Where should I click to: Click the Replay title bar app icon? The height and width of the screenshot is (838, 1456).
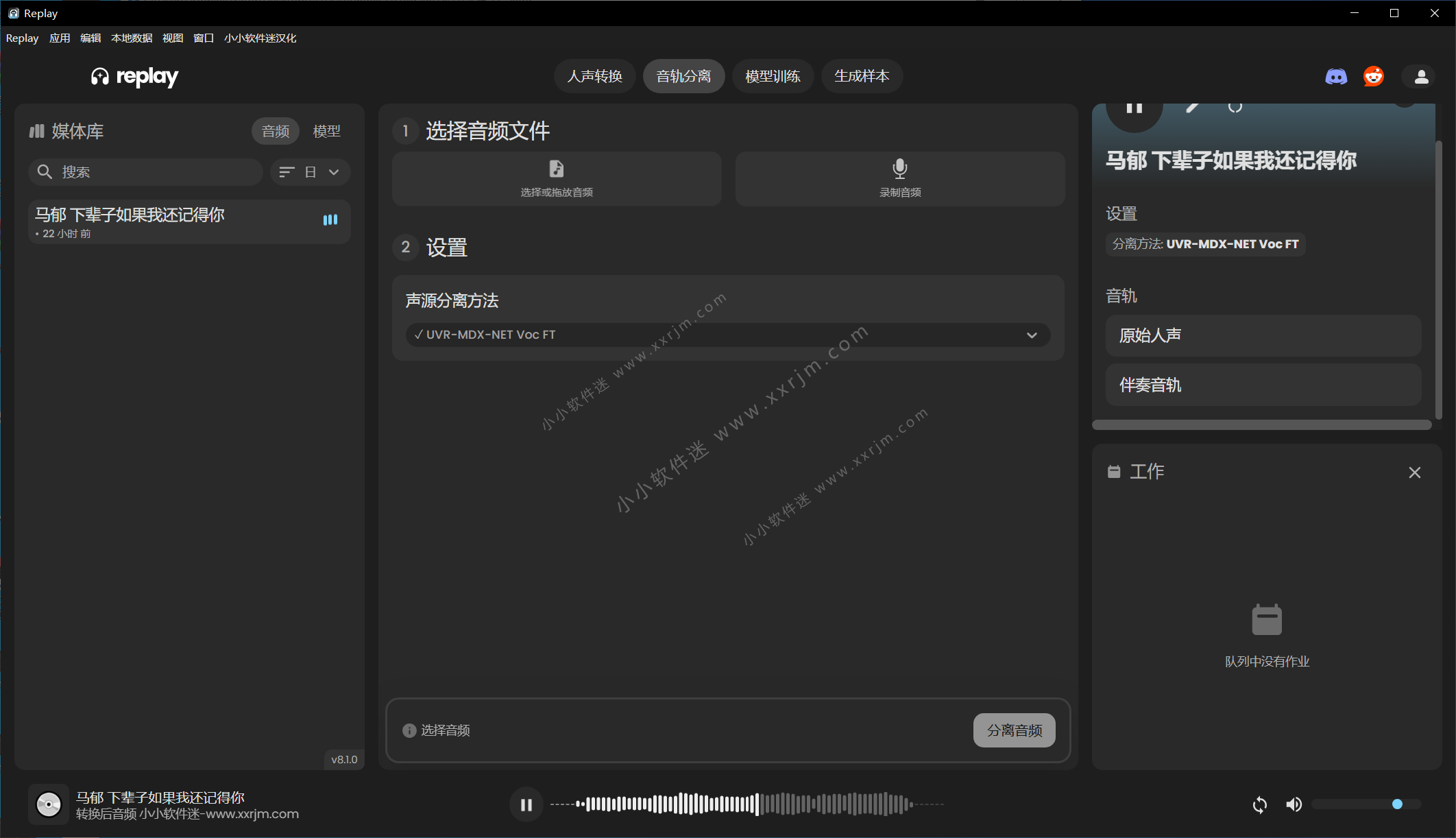(13, 13)
